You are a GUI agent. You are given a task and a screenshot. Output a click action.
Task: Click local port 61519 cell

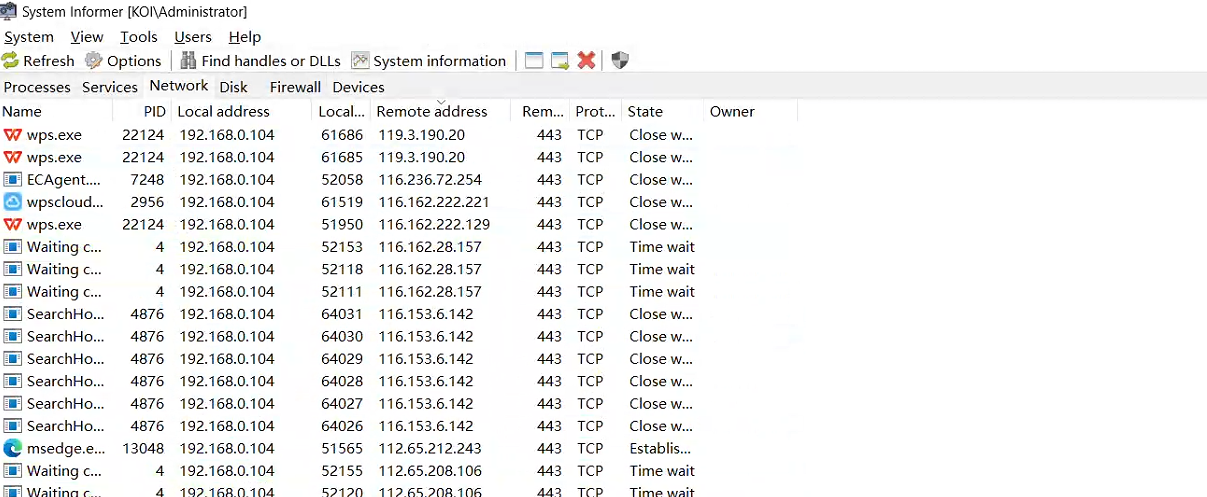click(x=342, y=202)
